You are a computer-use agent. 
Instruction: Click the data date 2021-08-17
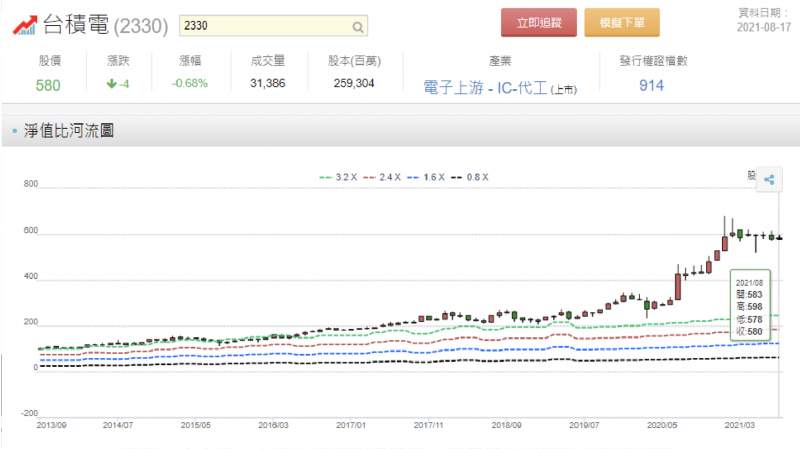pos(764,27)
